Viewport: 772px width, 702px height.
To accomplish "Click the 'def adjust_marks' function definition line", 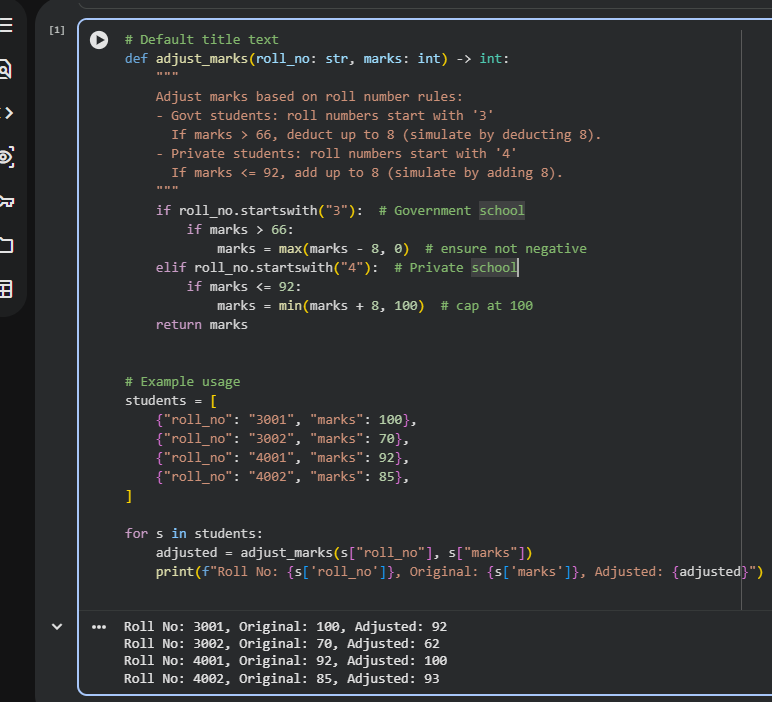I will [317, 59].
